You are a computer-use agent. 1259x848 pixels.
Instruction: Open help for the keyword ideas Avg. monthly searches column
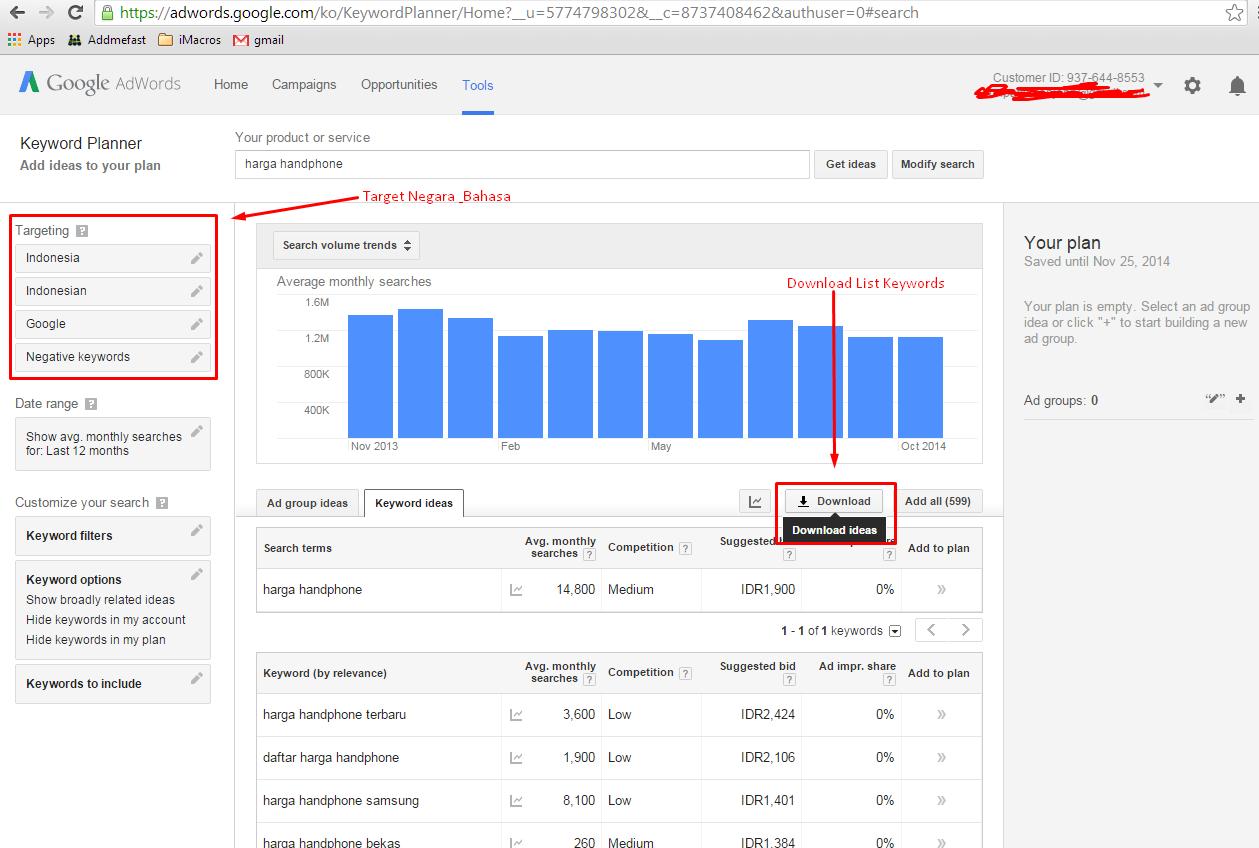(589, 679)
